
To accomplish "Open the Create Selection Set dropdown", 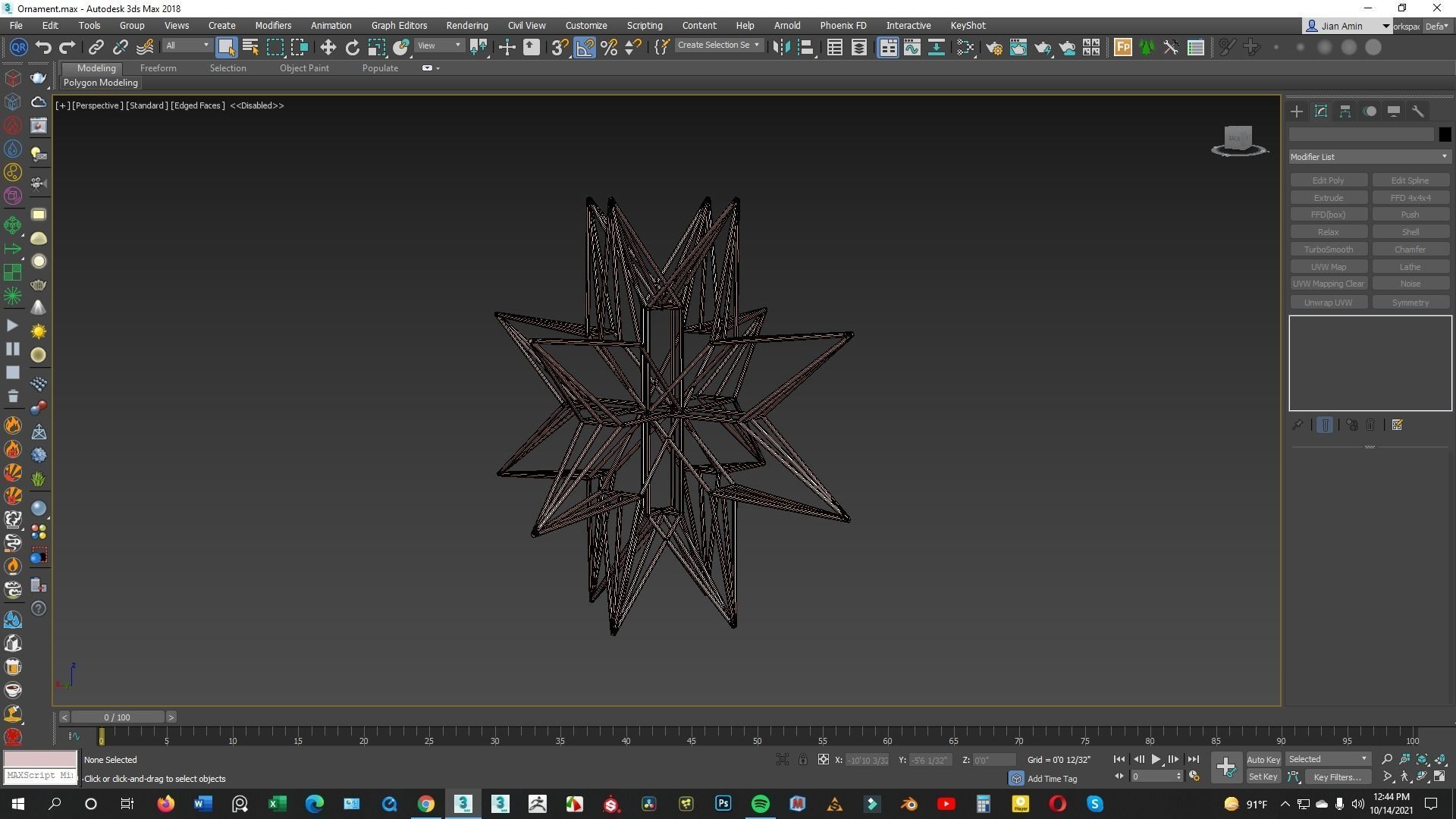I will tap(718, 45).
